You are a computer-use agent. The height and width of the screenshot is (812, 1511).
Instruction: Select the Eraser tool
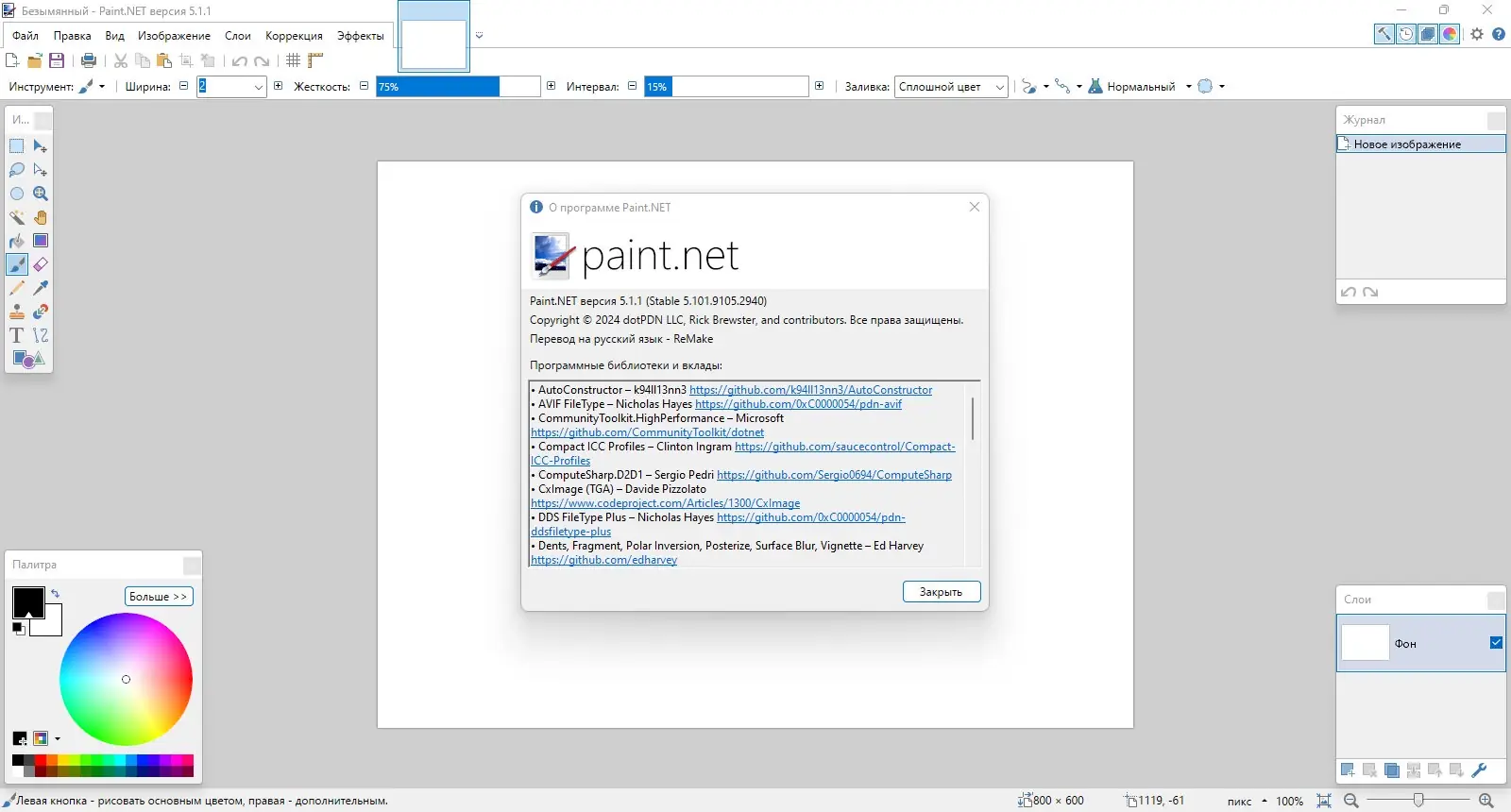click(x=41, y=264)
